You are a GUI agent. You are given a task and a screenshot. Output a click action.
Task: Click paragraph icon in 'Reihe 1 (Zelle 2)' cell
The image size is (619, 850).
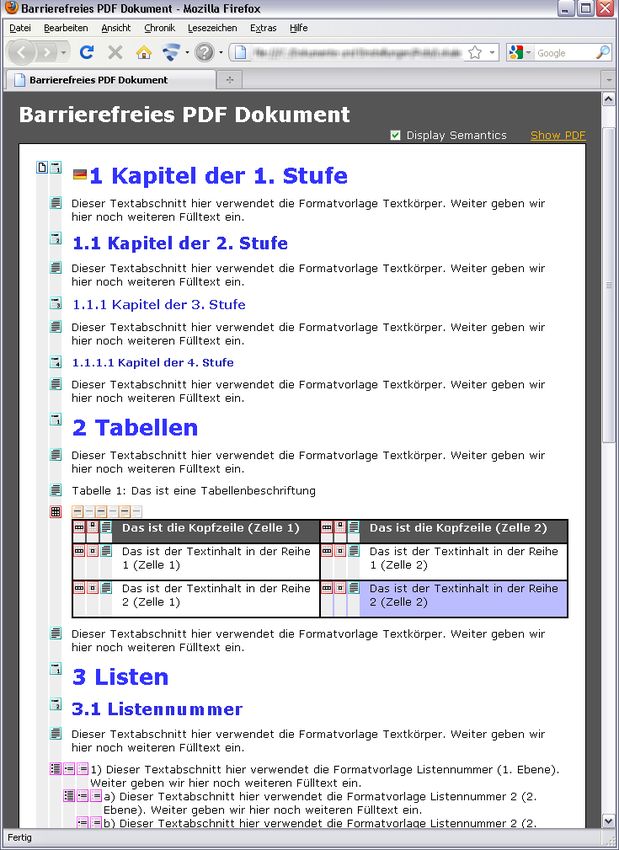354,551
